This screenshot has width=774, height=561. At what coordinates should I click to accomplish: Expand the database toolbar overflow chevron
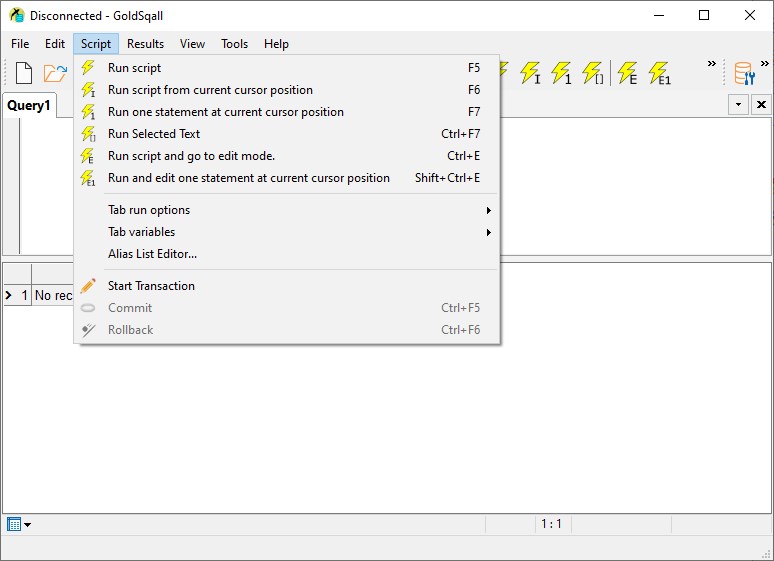click(x=765, y=63)
